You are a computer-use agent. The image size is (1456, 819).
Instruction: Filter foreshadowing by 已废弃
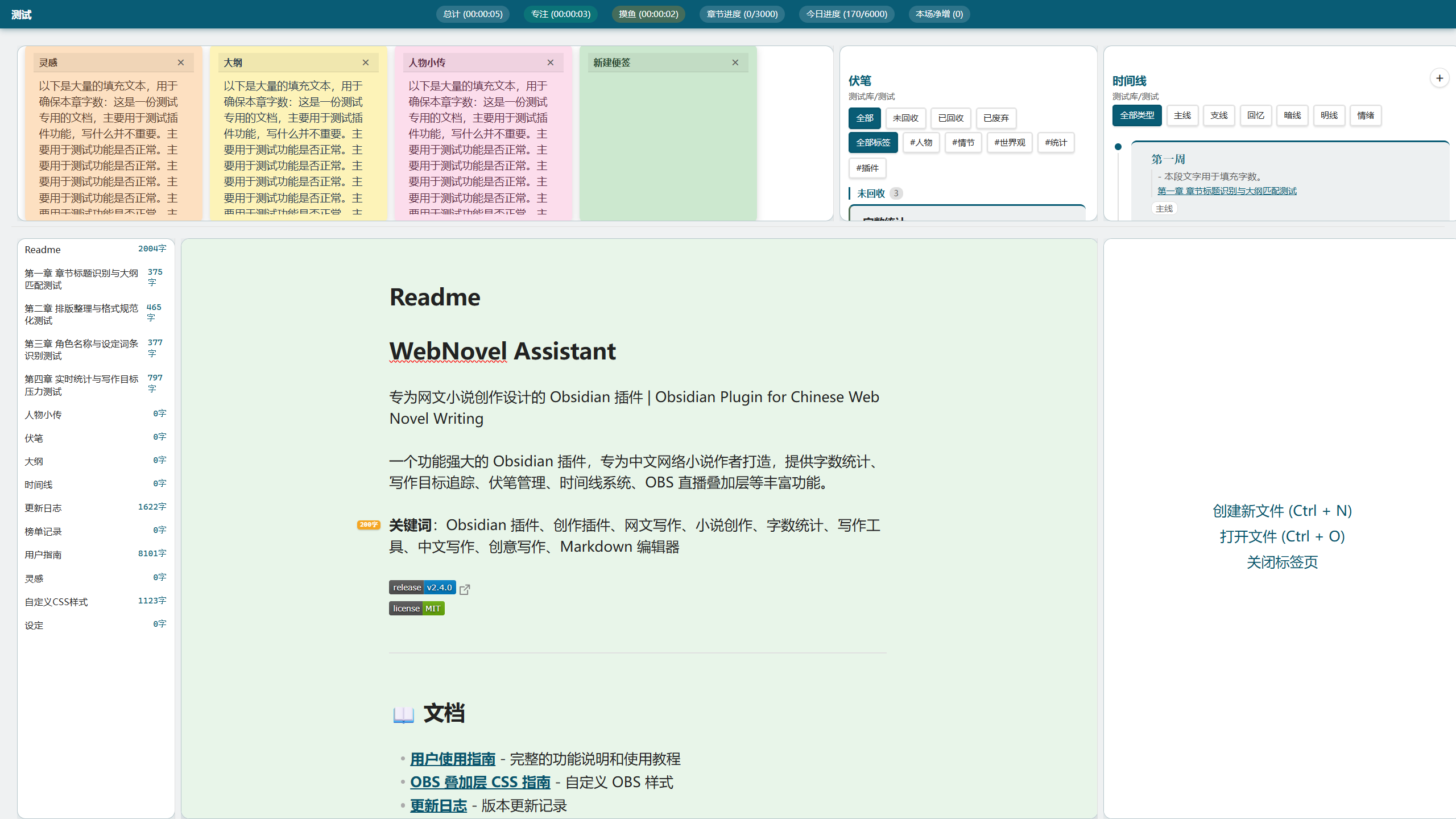pyautogui.click(x=996, y=118)
